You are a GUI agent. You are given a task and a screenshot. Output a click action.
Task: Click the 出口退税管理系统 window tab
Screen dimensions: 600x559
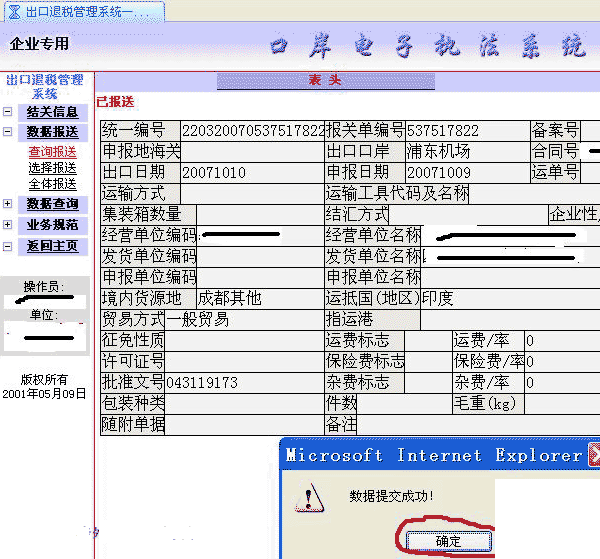tap(84, 12)
